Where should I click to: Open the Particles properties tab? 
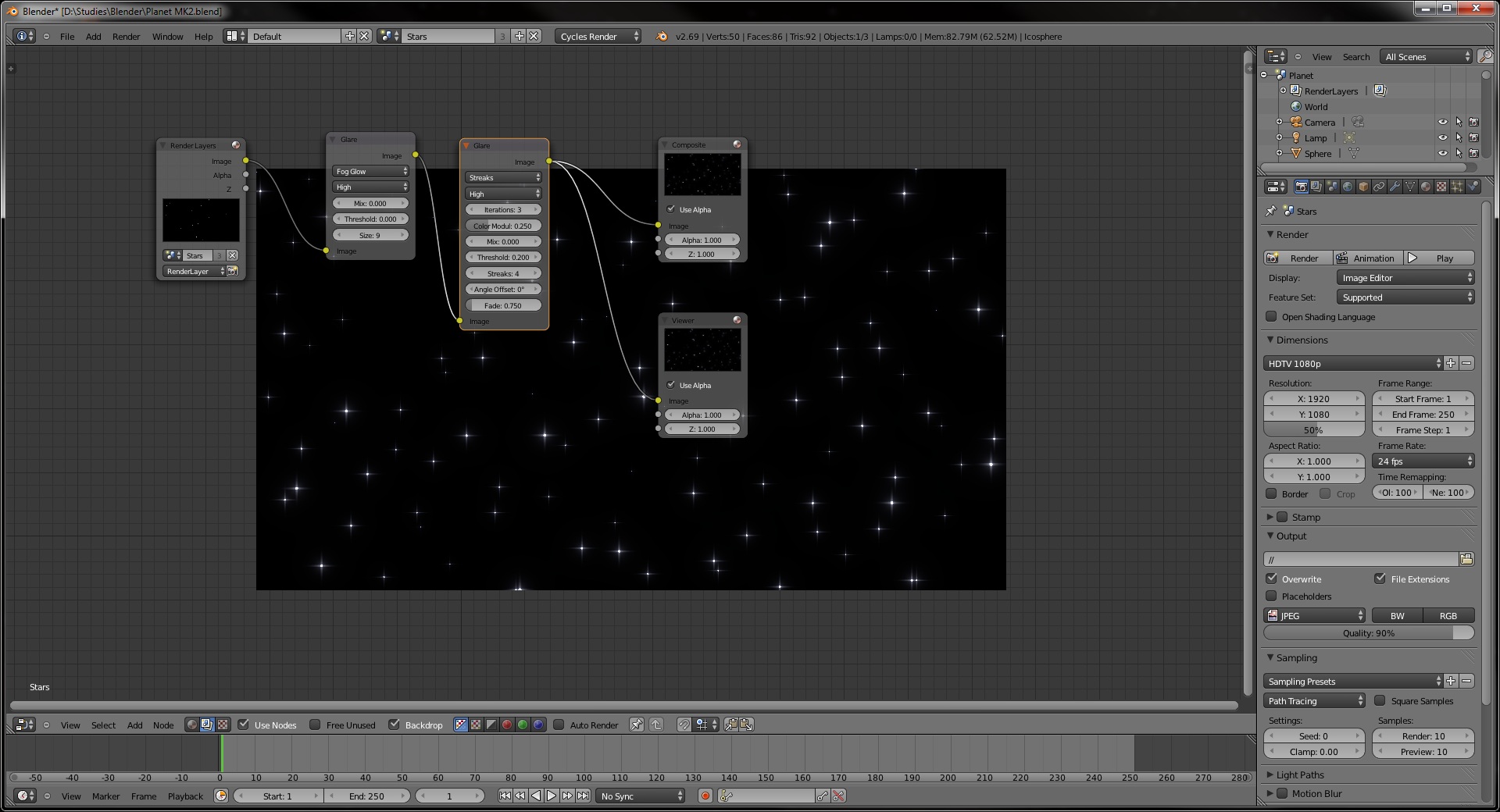point(1457,187)
